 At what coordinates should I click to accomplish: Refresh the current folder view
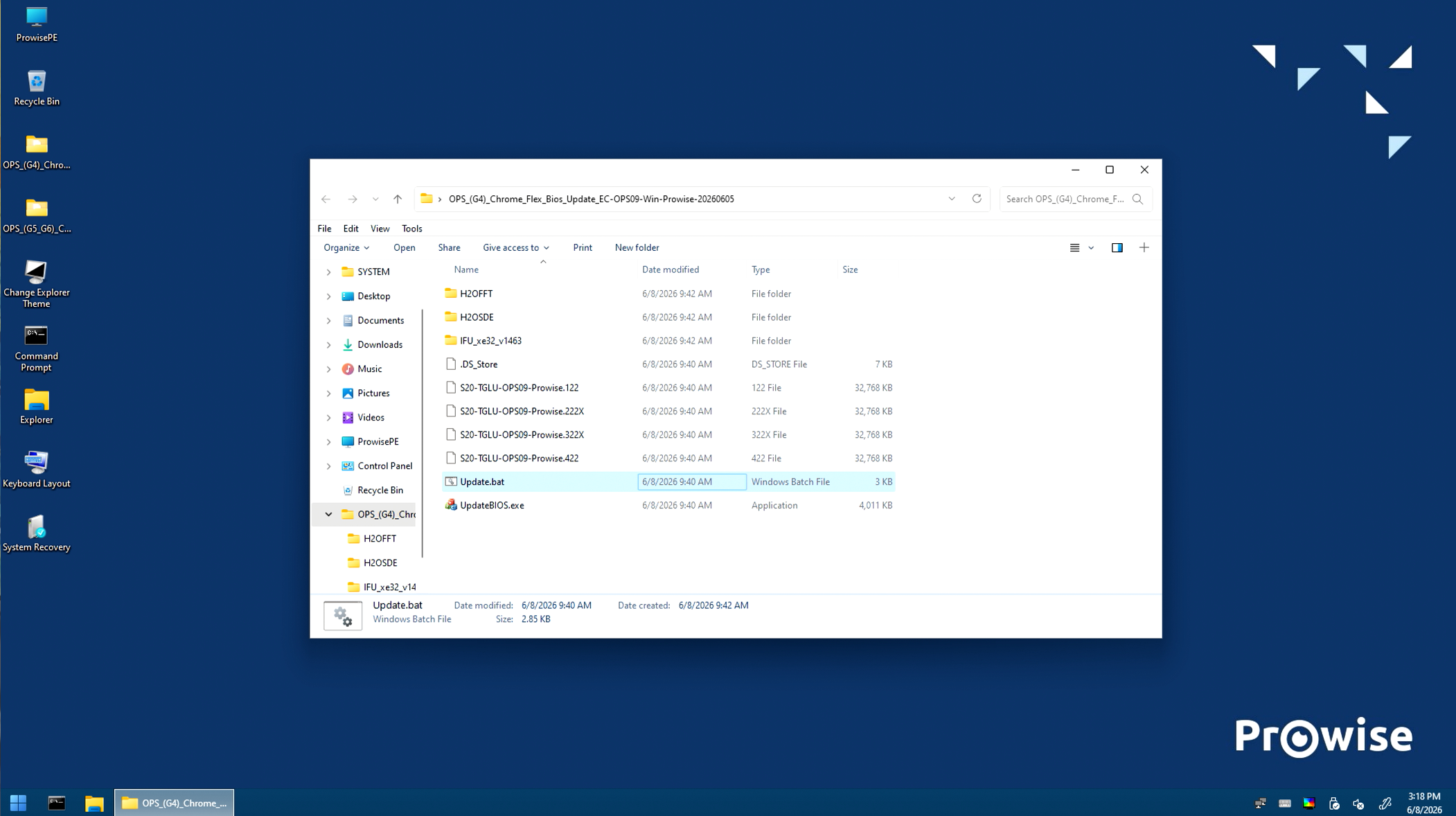click(x=977, y=199)
